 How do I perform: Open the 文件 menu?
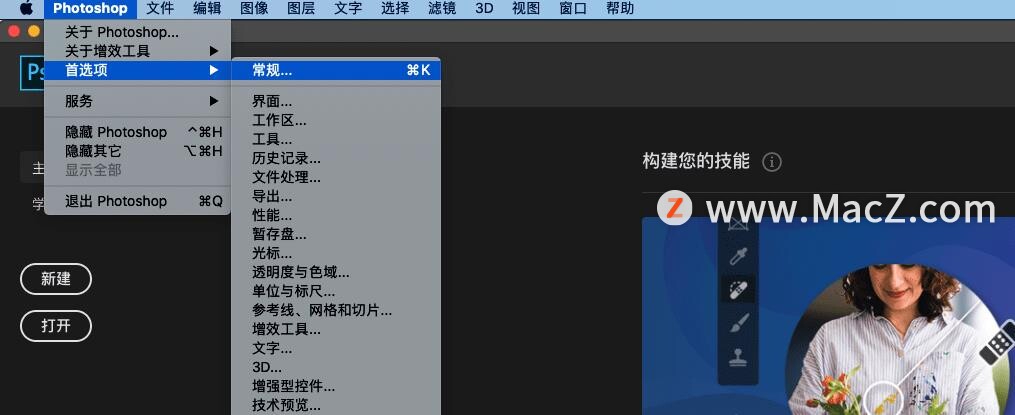coord(160,8)
